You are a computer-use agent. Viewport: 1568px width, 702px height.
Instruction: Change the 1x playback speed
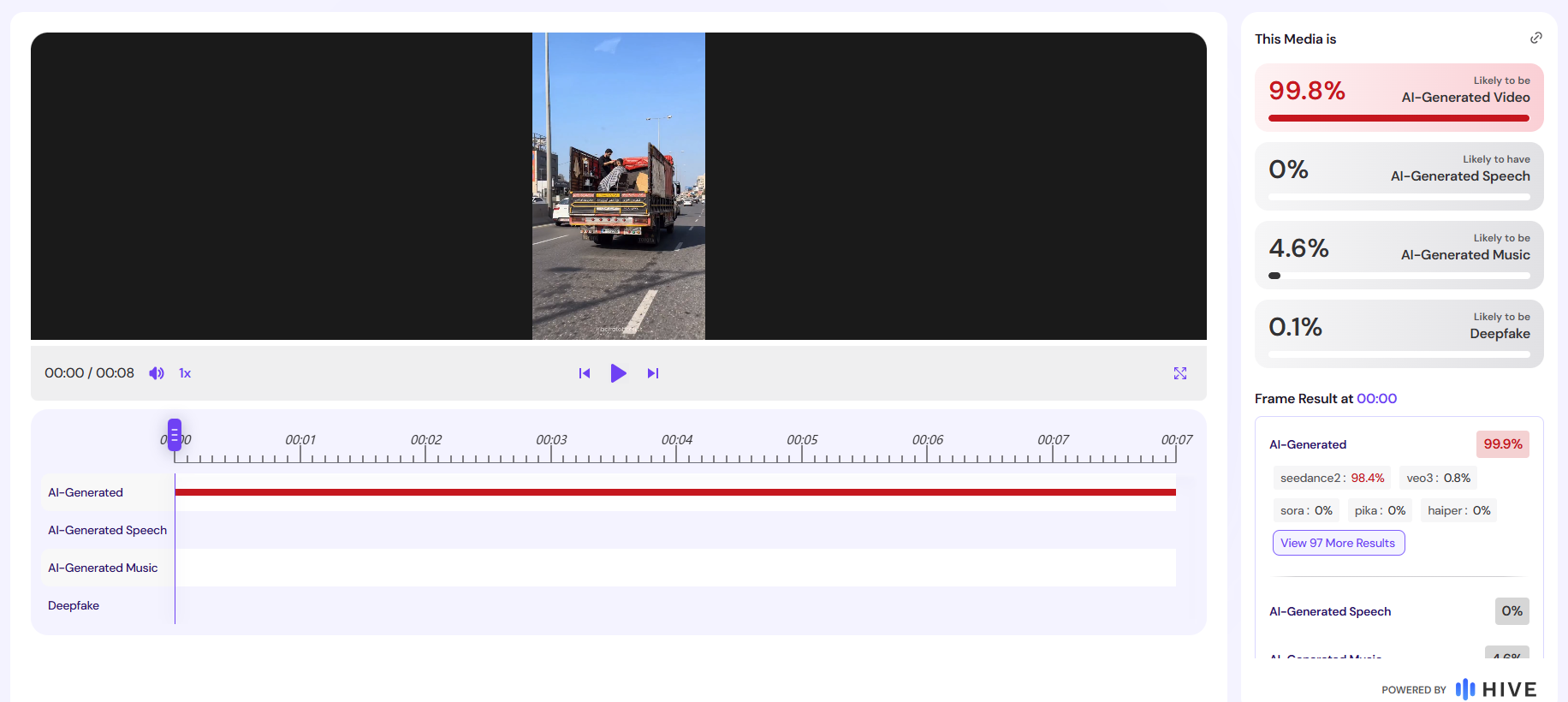click(x=185, y=373)
